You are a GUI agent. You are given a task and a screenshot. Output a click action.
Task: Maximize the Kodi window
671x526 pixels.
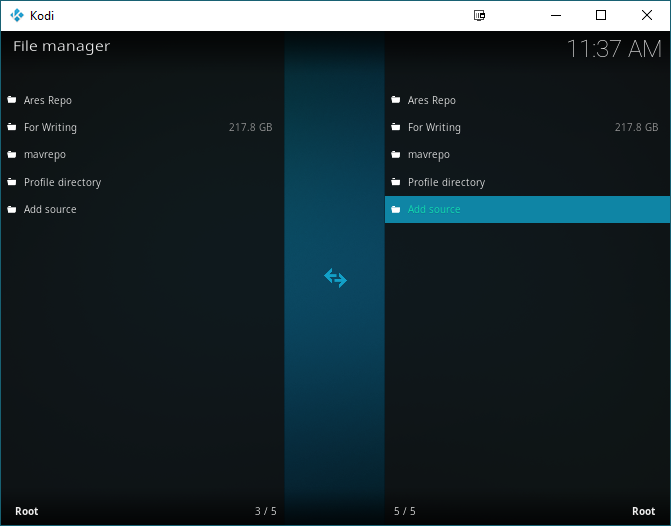click(x=601, y=15)
